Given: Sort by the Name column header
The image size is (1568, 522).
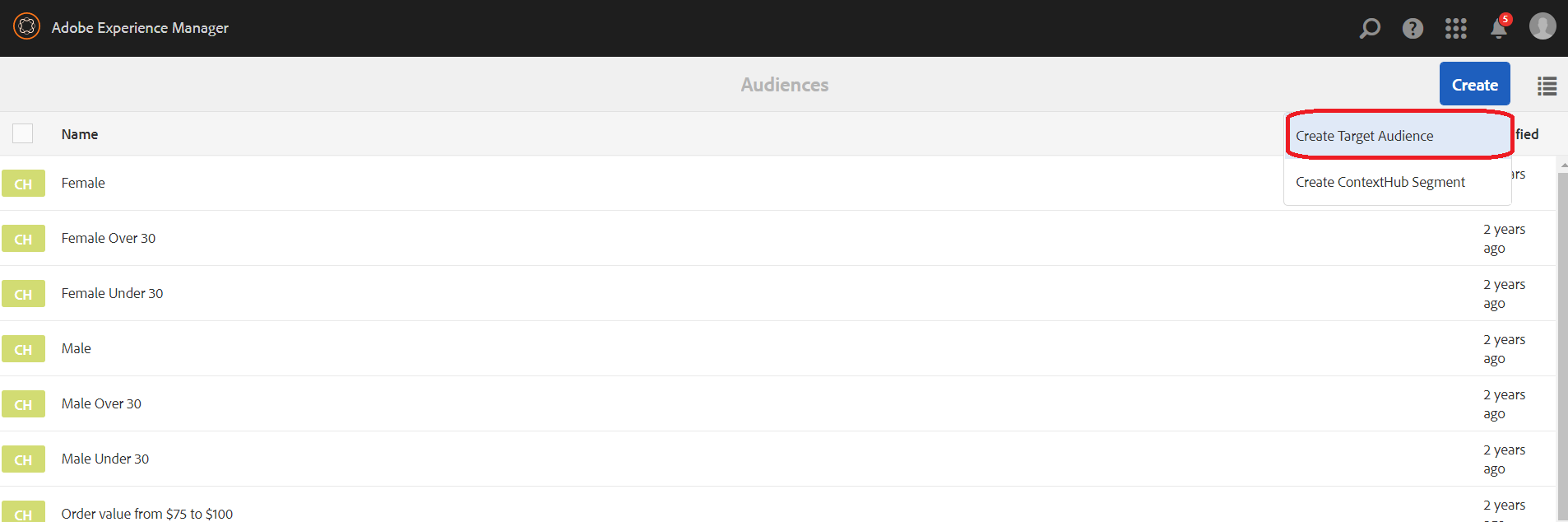Looking at the screenshot, I should point(80,134).
